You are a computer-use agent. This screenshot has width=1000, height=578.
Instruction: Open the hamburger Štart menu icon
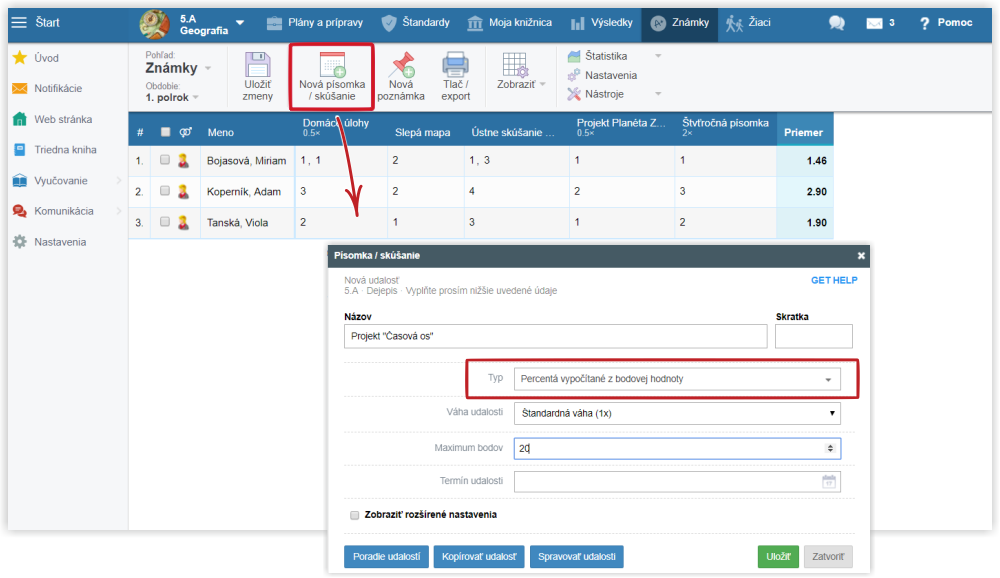click(x=19, y=23)
